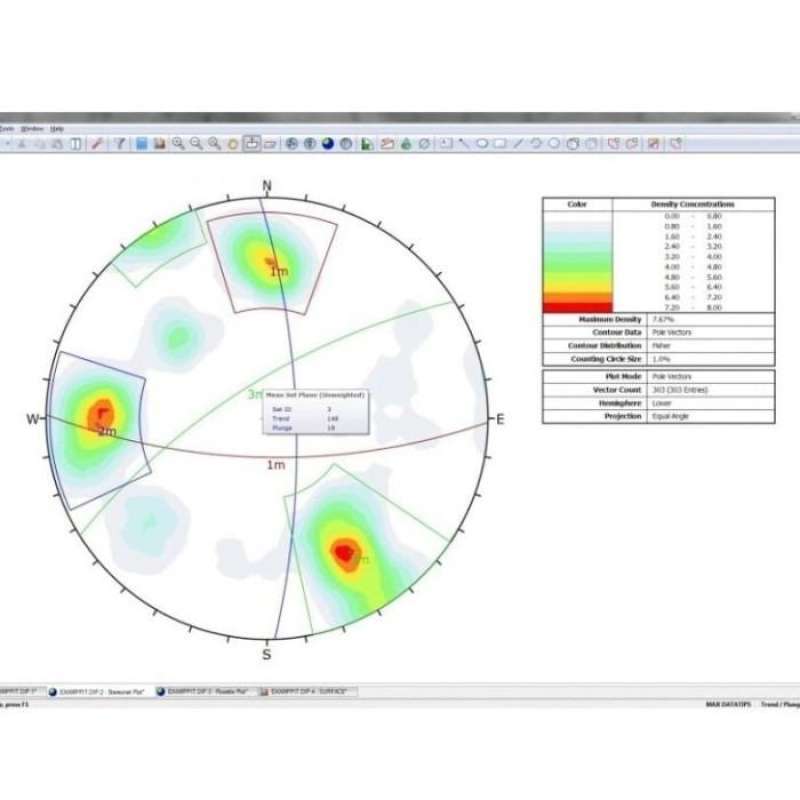Viewport: 800px width, 800px height.
Task: Select the Rosette Plot icon
Action: click(345, 143)
